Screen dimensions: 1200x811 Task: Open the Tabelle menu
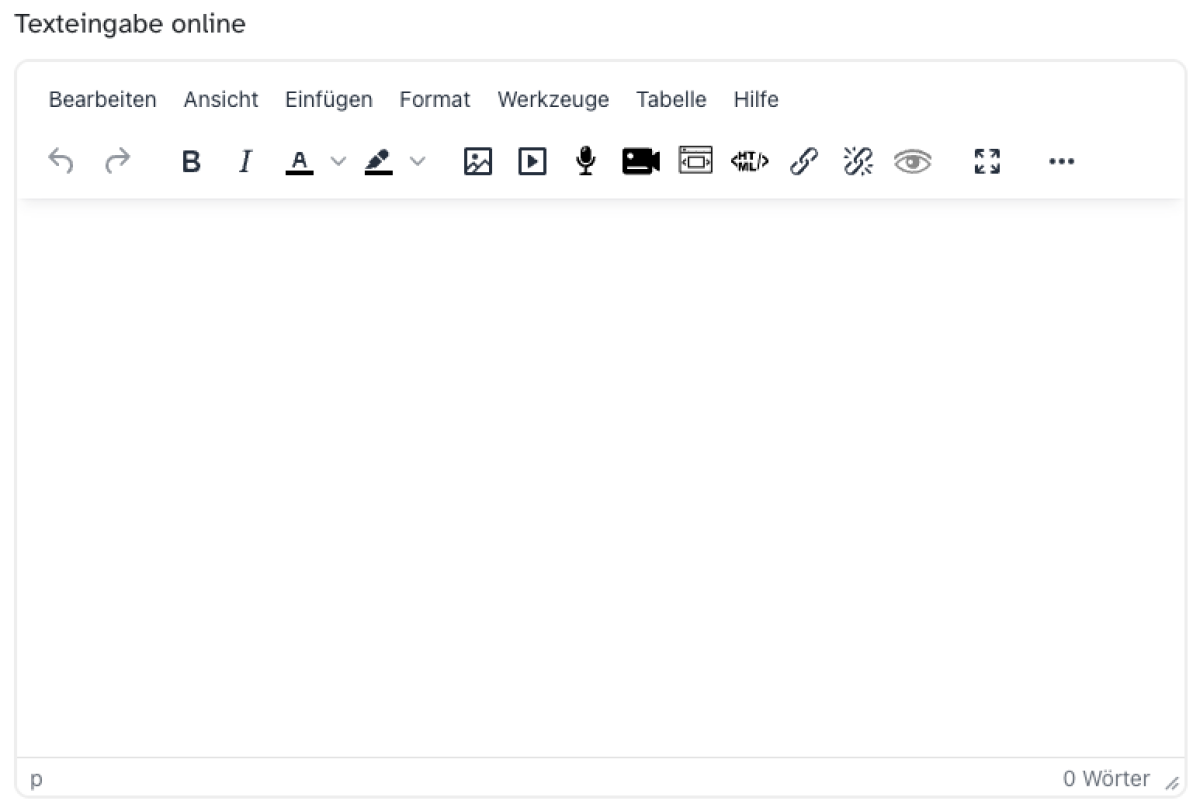click(x=671, y=100)
